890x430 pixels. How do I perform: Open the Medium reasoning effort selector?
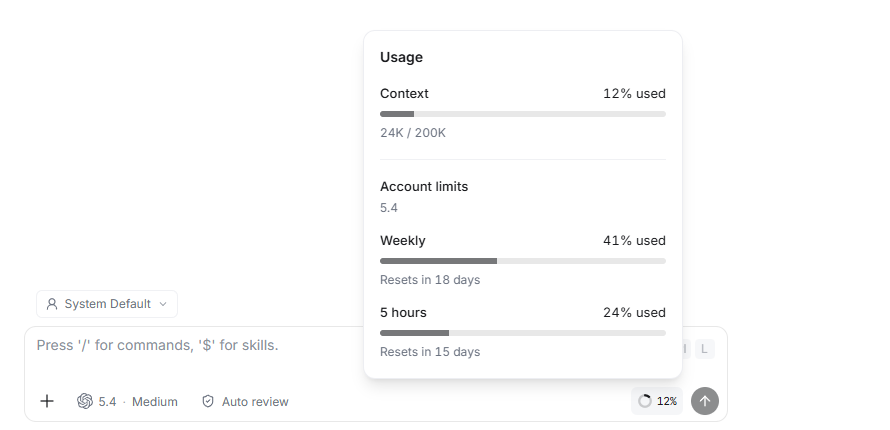tap(155, 402)
